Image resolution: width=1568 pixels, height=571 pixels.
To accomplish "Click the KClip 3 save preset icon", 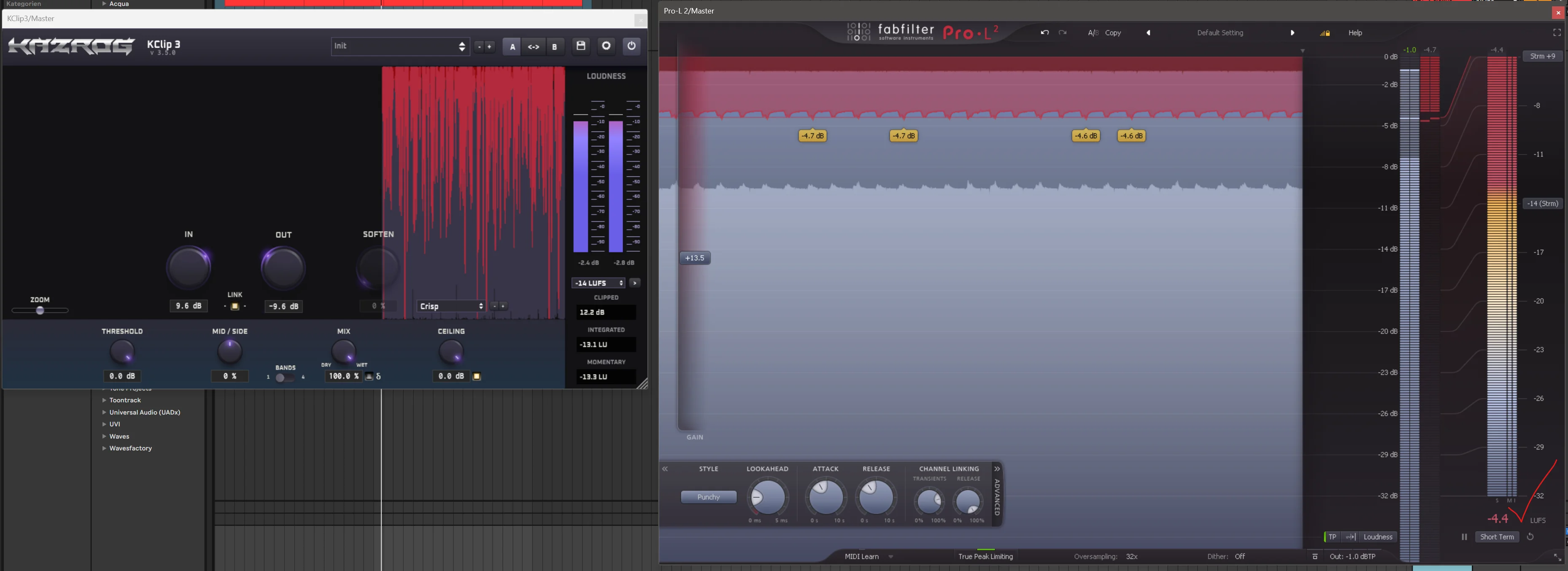I will [581, 46].
